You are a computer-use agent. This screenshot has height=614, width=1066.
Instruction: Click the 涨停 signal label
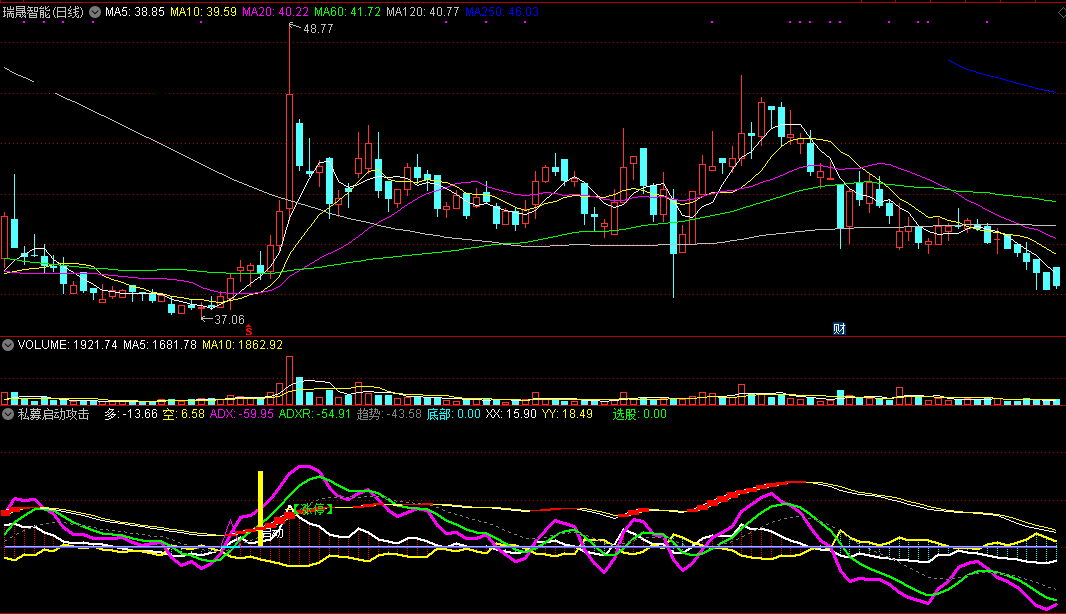pos(313,509)
